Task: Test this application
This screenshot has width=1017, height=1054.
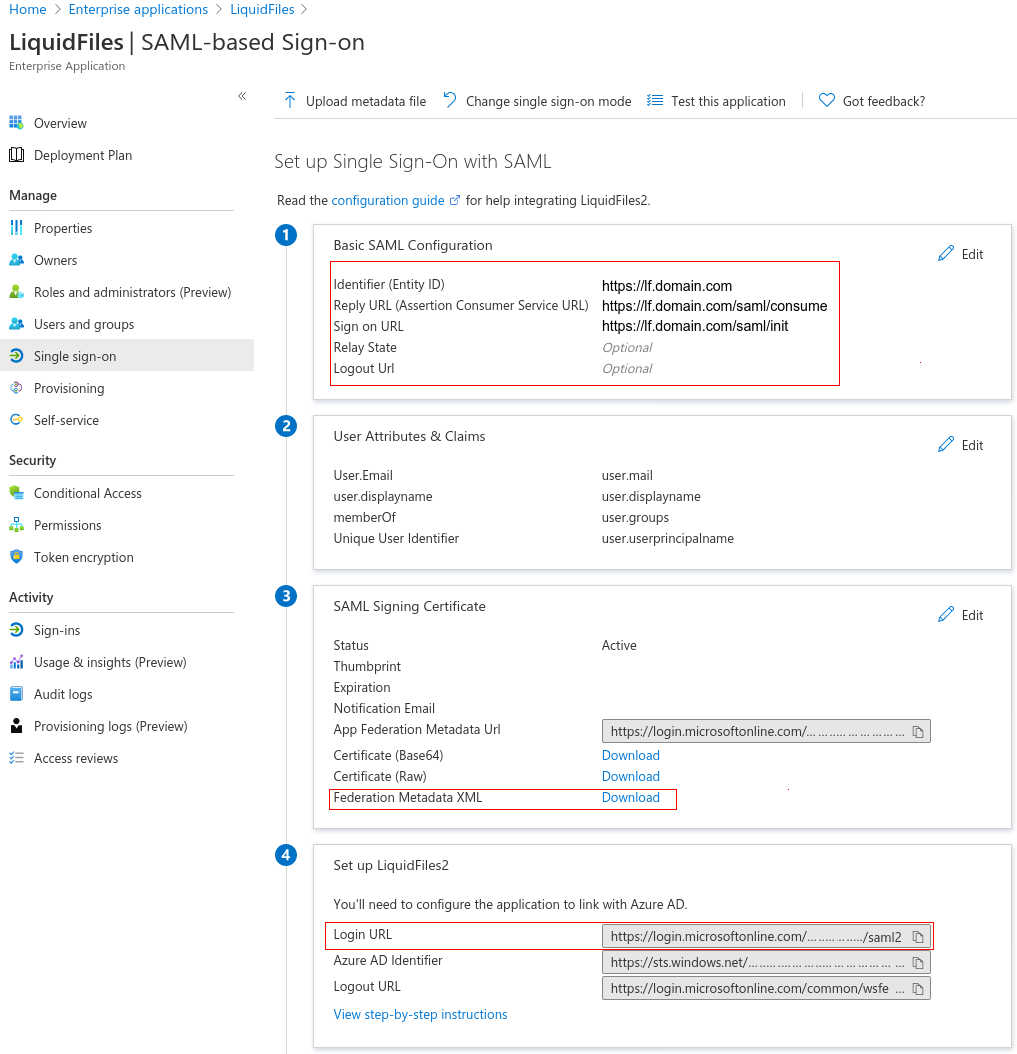Action: [x=716, y=101]
